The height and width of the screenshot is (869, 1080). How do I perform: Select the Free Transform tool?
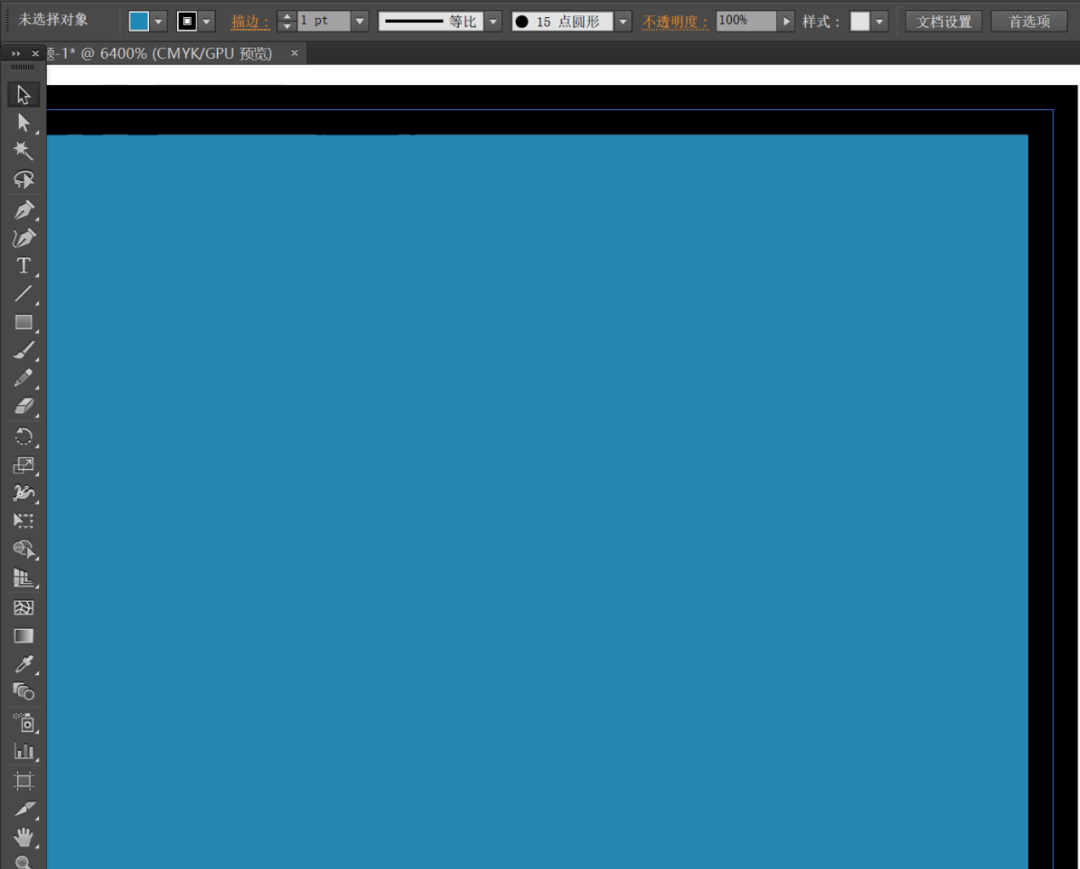coord(23,521)
